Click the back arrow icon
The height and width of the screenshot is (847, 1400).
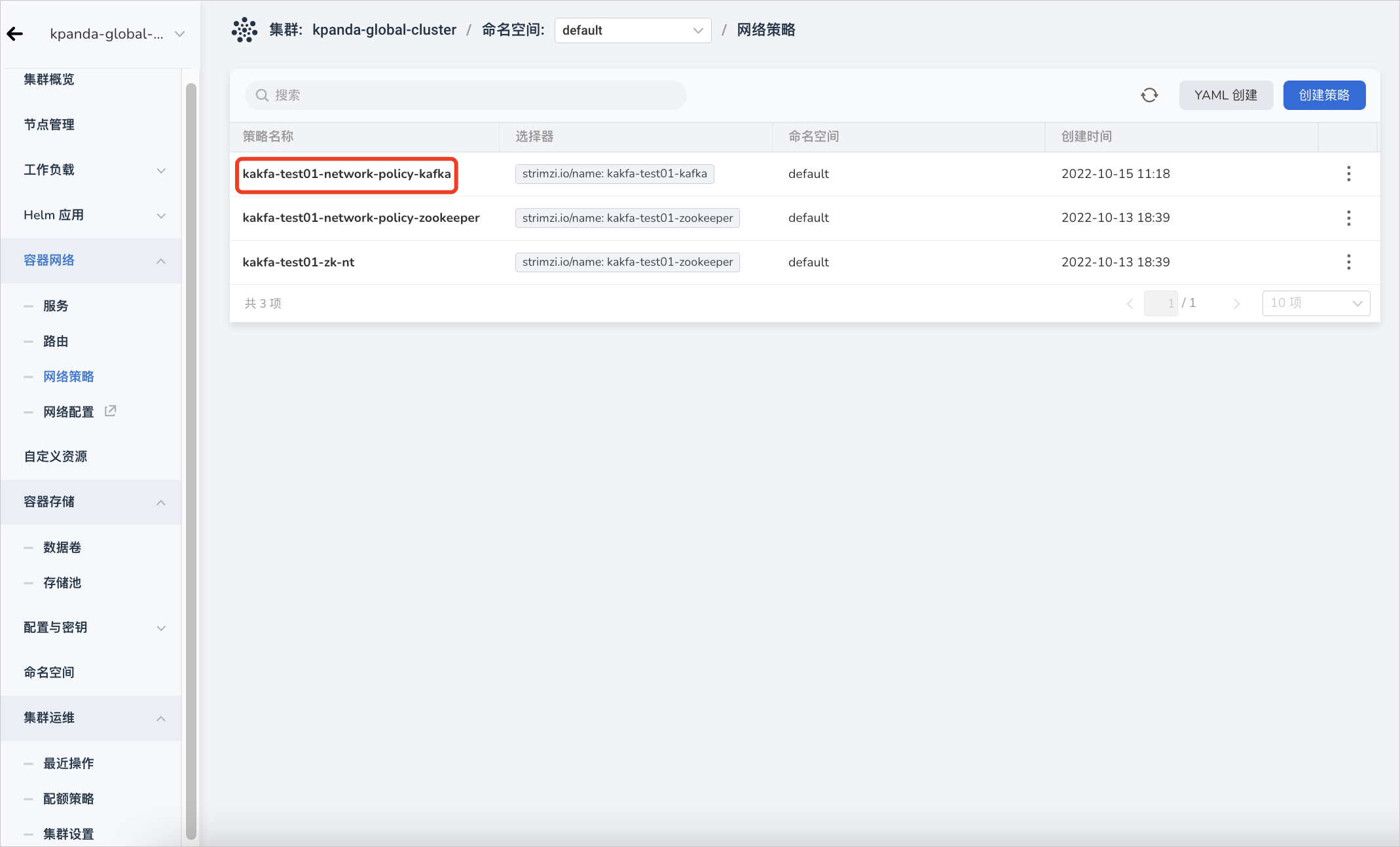(x=15, y=33)
